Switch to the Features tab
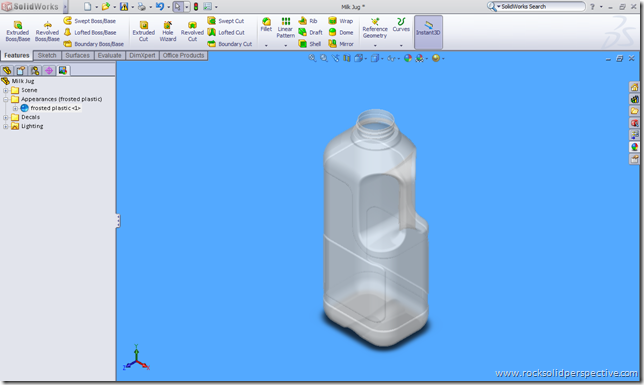644x385 pixels. (17, 55)
